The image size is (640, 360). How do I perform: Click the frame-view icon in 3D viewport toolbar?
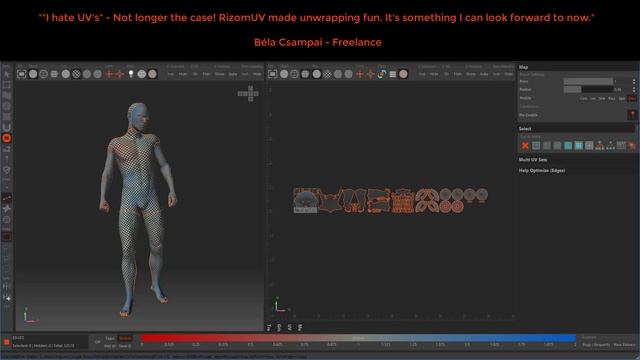pyautogui.click(x=22, y=74)
